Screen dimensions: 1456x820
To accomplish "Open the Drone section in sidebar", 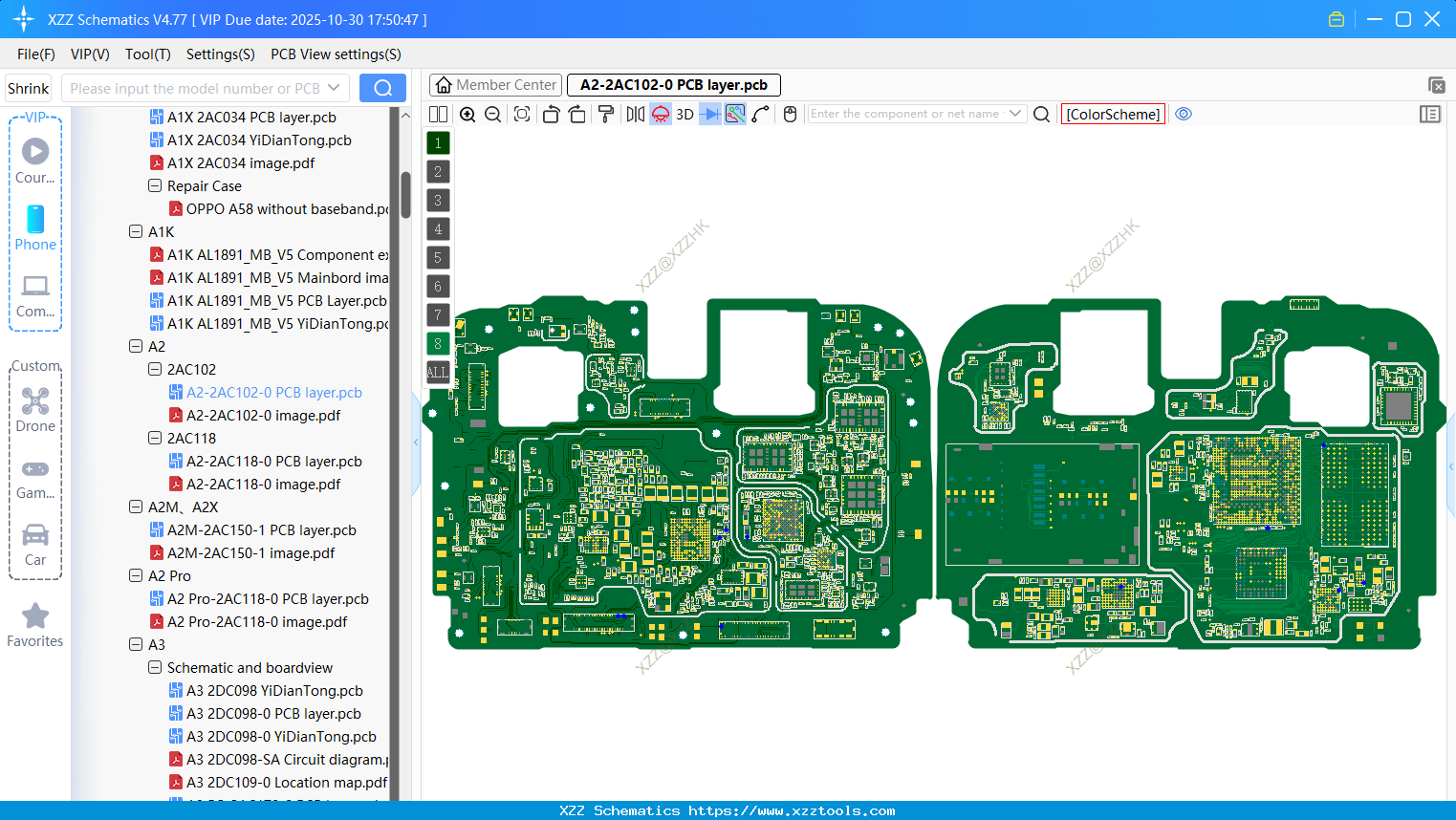I will [35, 409].
